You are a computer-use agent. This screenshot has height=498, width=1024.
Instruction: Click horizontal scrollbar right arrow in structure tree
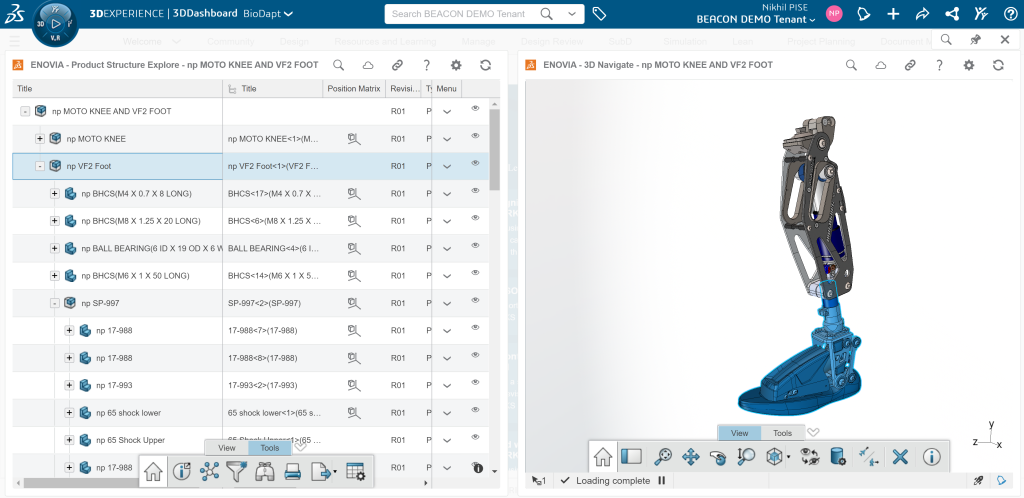426,484
